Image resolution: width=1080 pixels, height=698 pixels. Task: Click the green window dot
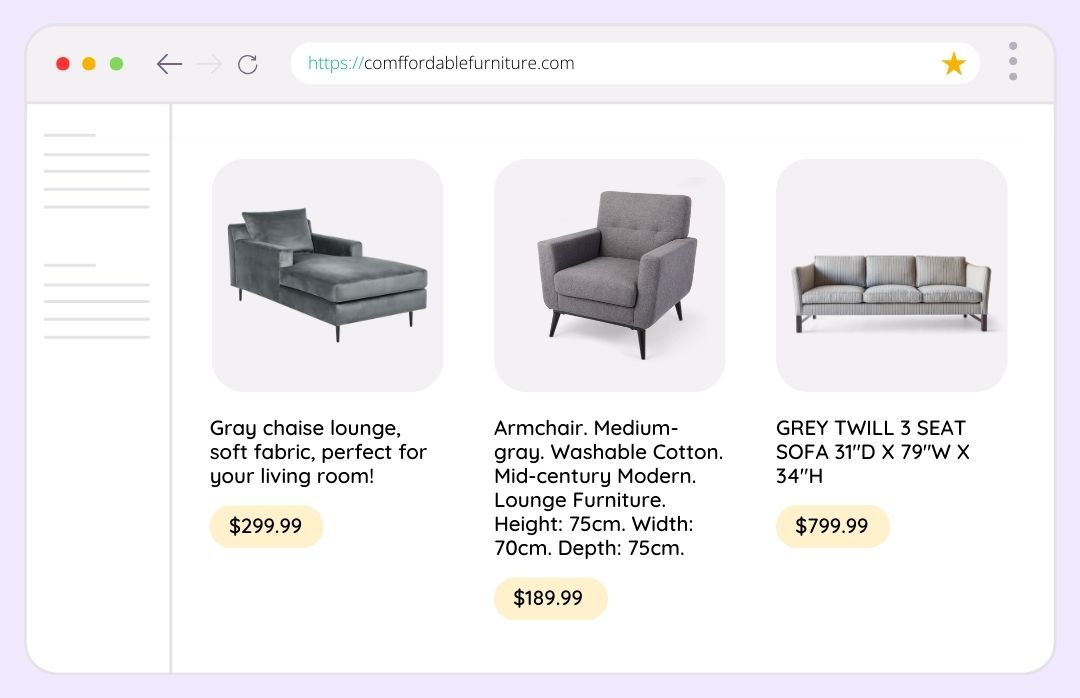(116, 64)
